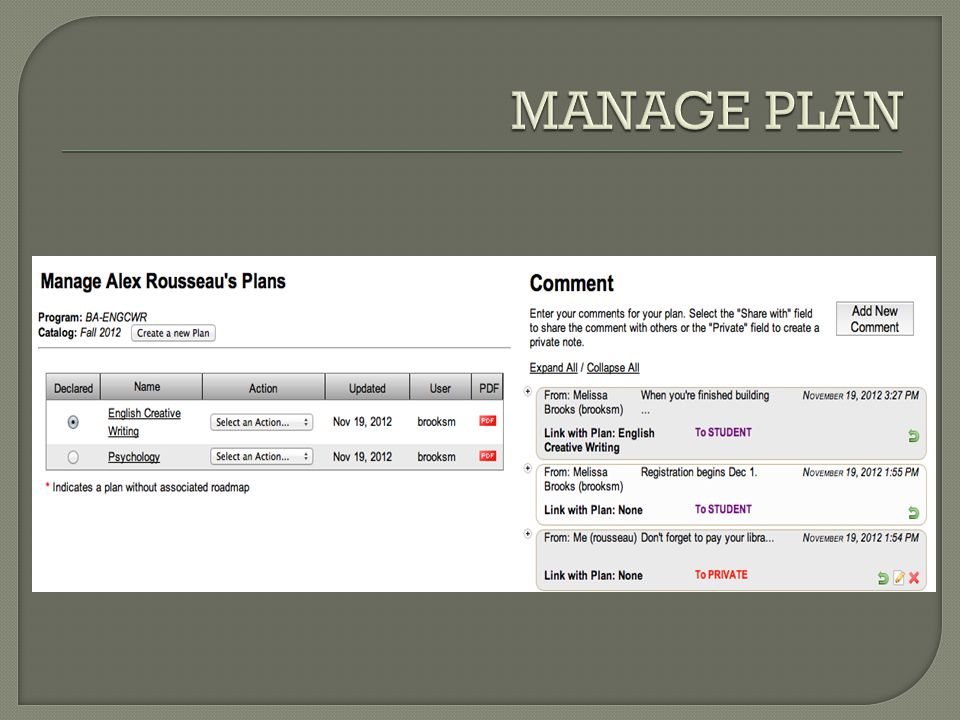The width and height of the screenshot is (960, 720).
Task: Open PDF for Psychology plan
Action: (487, 456)
